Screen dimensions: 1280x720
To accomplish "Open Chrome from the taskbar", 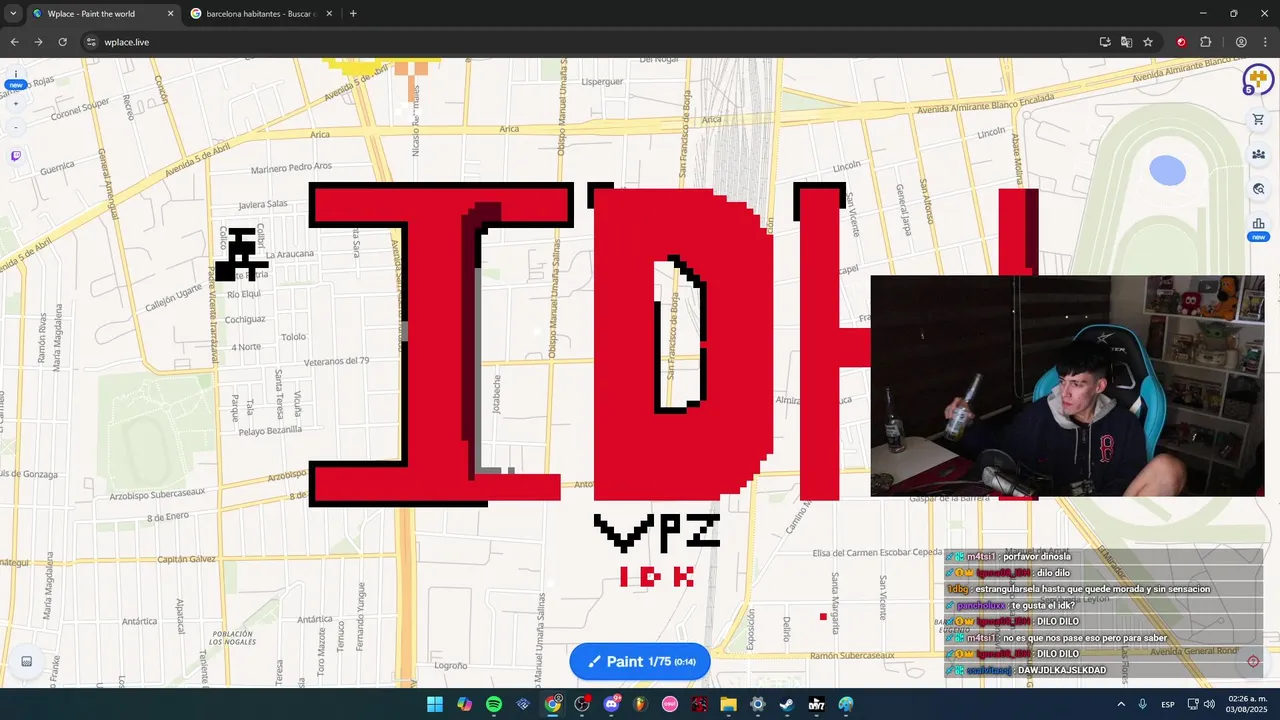I will point(552,704).
